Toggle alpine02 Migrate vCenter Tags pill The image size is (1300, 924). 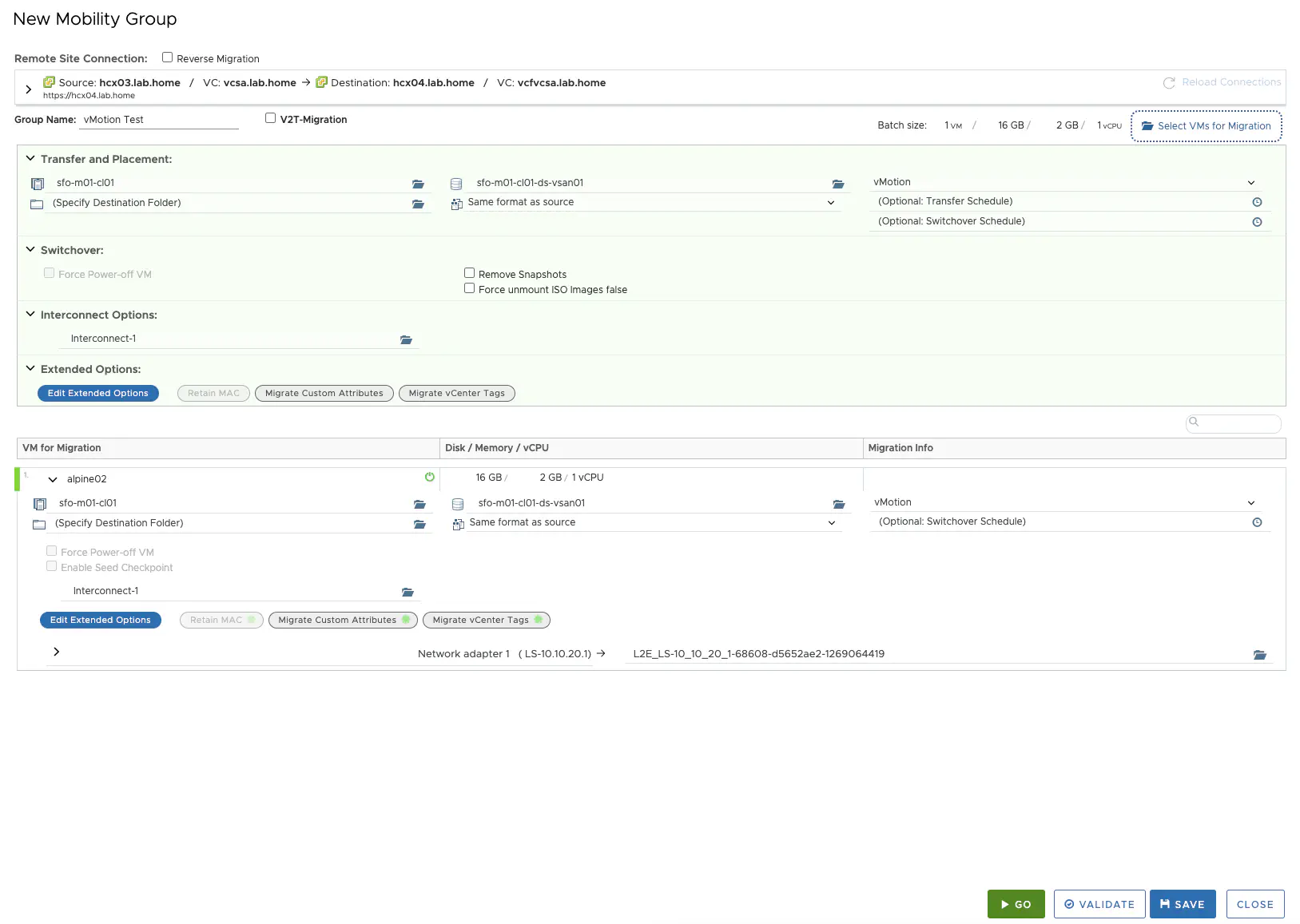point(486,621)
